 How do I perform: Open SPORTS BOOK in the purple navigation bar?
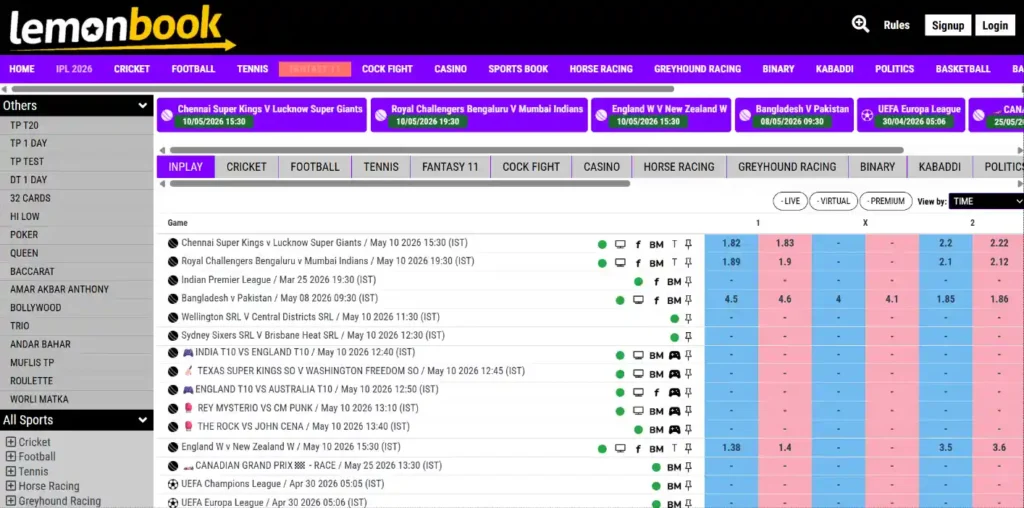518,69
